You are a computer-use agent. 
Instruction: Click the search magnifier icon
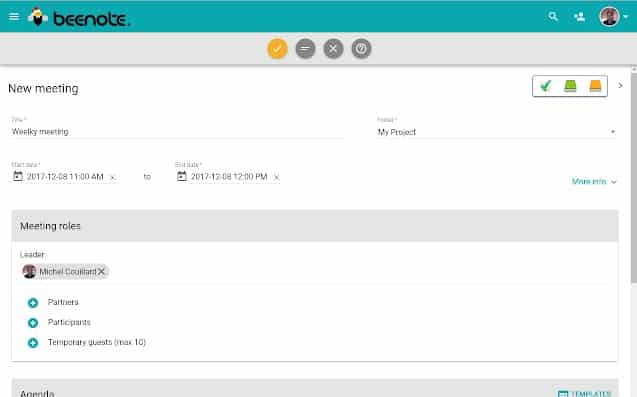tap(553, 17)
